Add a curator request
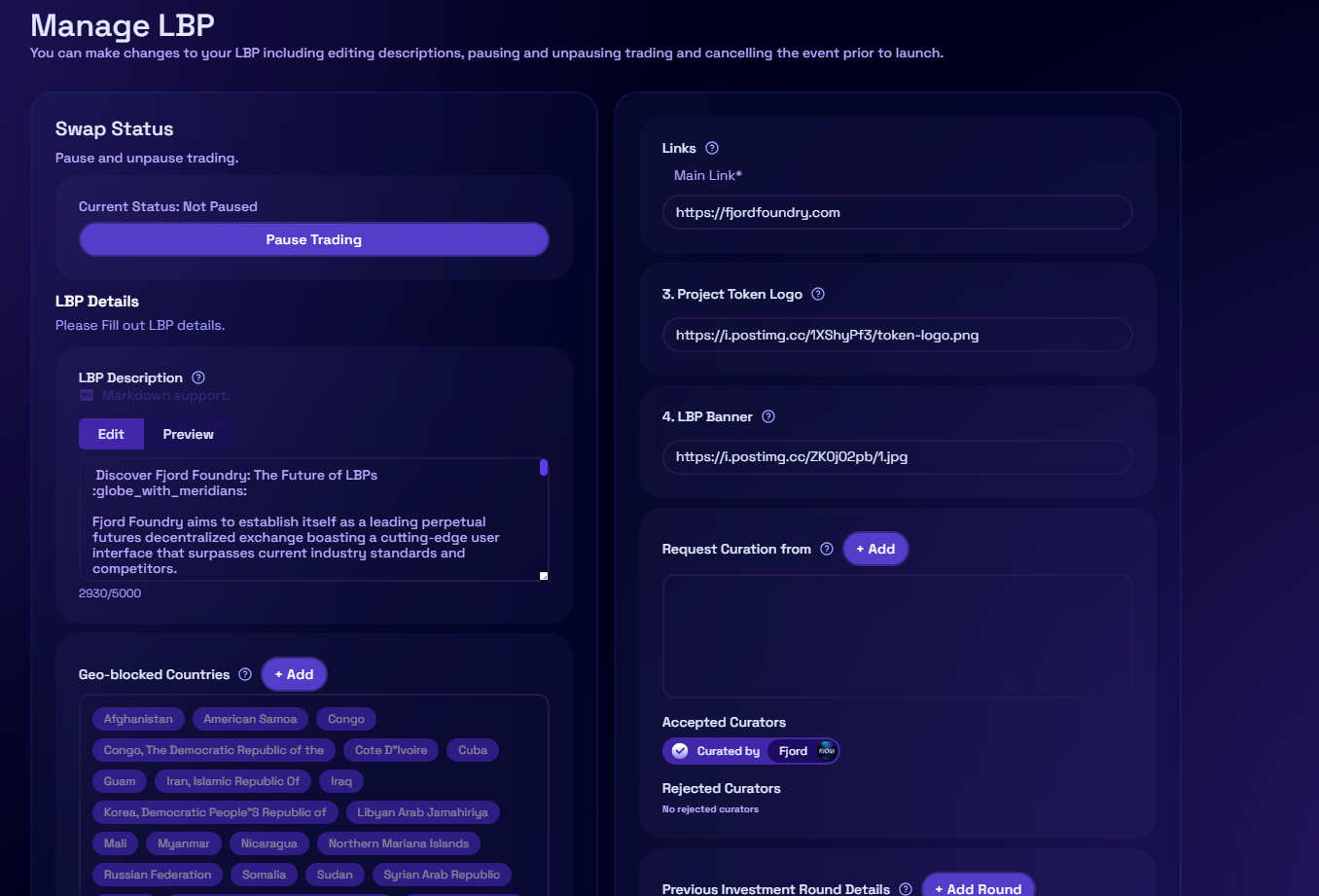Viewport: 1319px width, 896px height. pos(875,549)
